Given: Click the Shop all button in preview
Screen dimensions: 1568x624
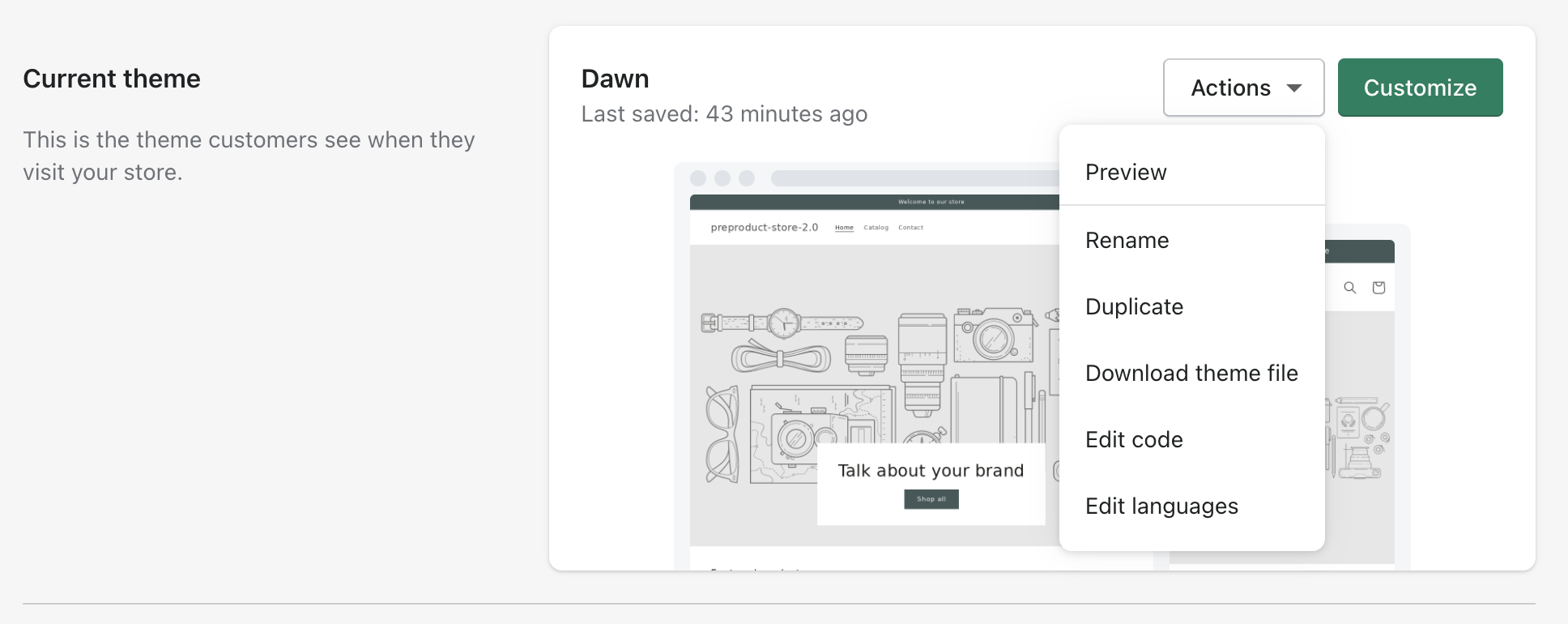Looking at the screenshot, I should point(931,499).
